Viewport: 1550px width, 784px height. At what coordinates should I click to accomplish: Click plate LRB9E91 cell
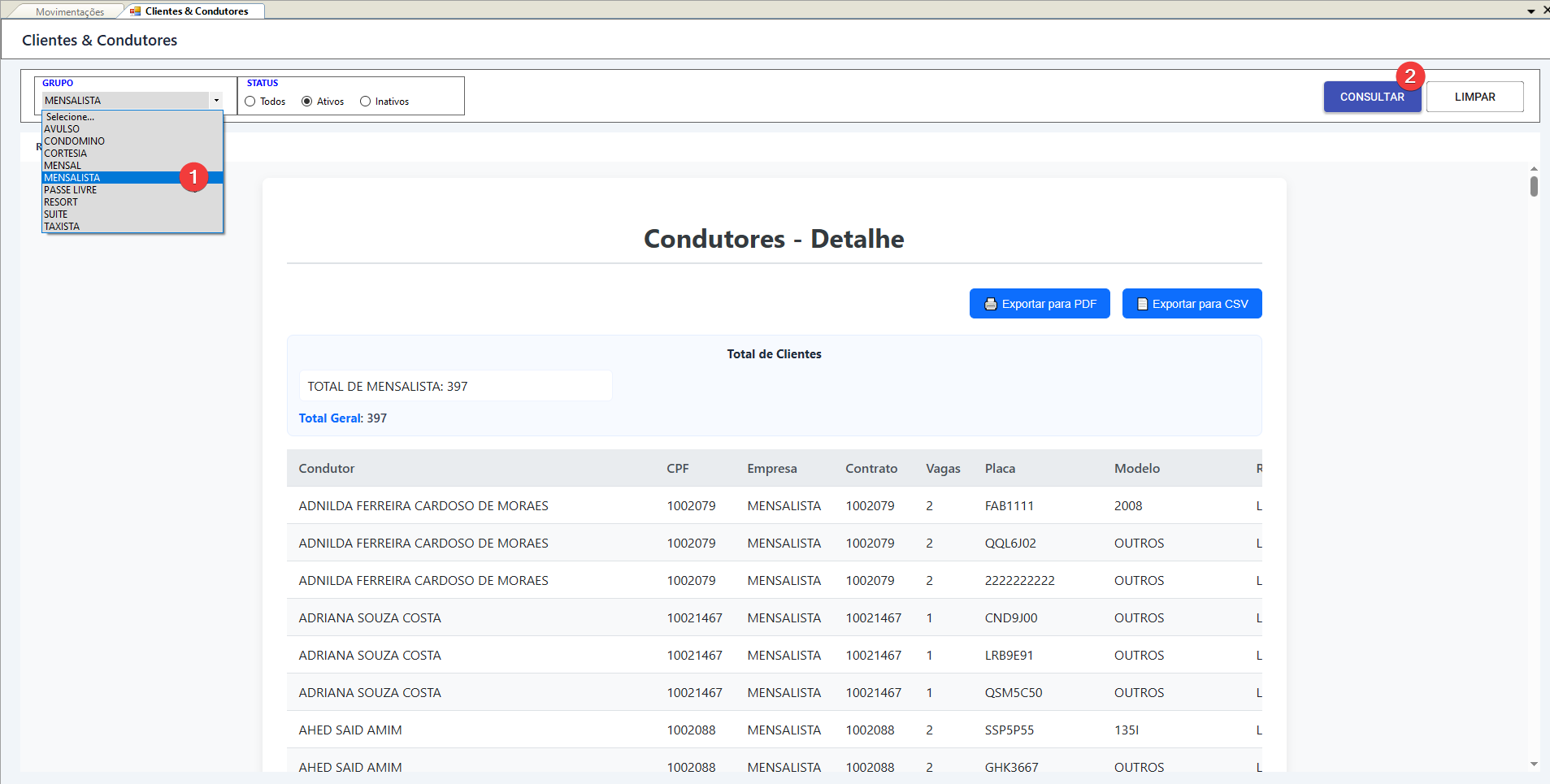(1009, 656)
